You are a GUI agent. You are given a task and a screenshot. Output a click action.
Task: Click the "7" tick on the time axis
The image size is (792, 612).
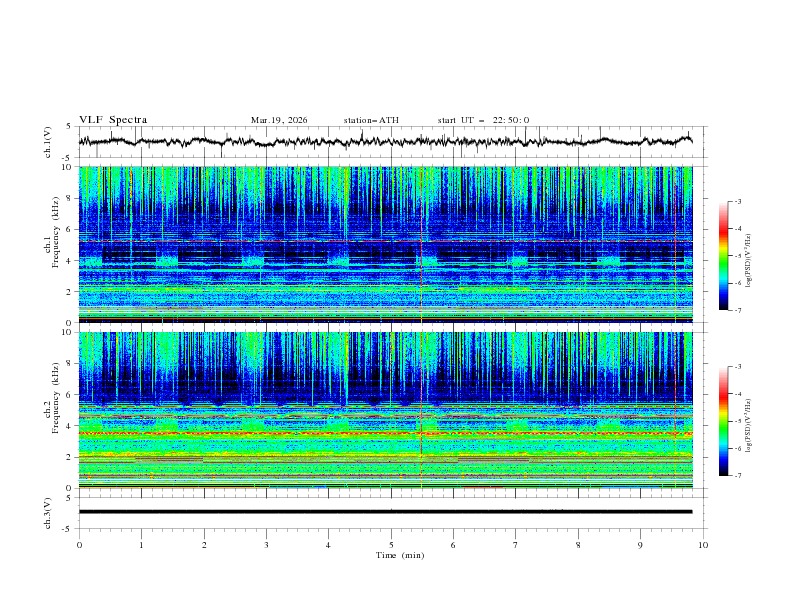coord(516,545)
